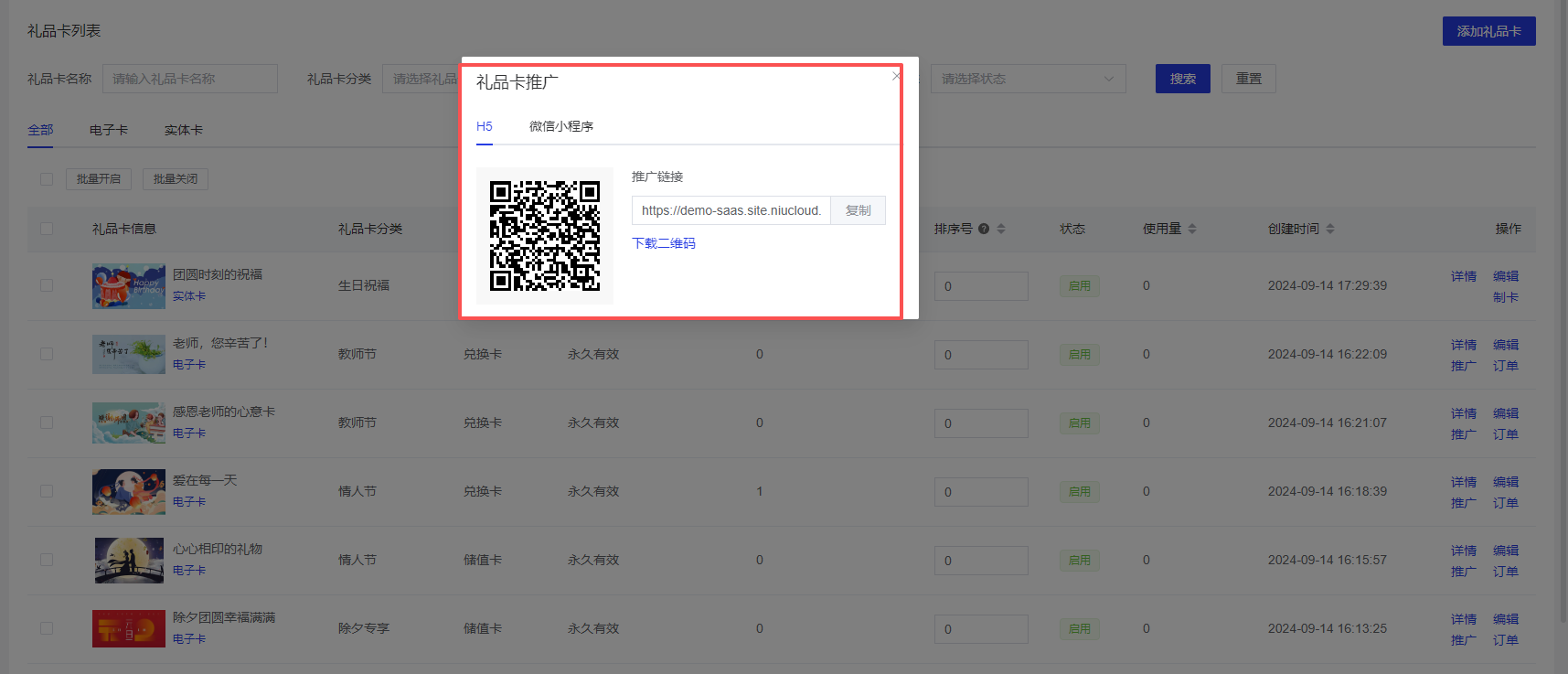The height and width of the screenshot is (674, 1568).
Task: Expand the 请选择状态 dropdown
Action: tap(1028, 79)
